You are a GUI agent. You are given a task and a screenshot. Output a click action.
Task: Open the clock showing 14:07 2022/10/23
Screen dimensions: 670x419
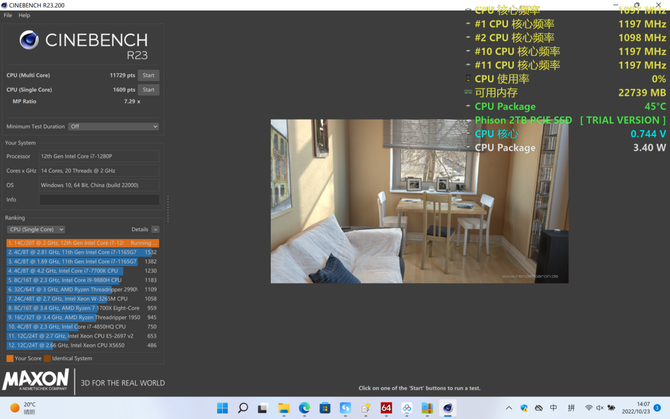(636, 408)
